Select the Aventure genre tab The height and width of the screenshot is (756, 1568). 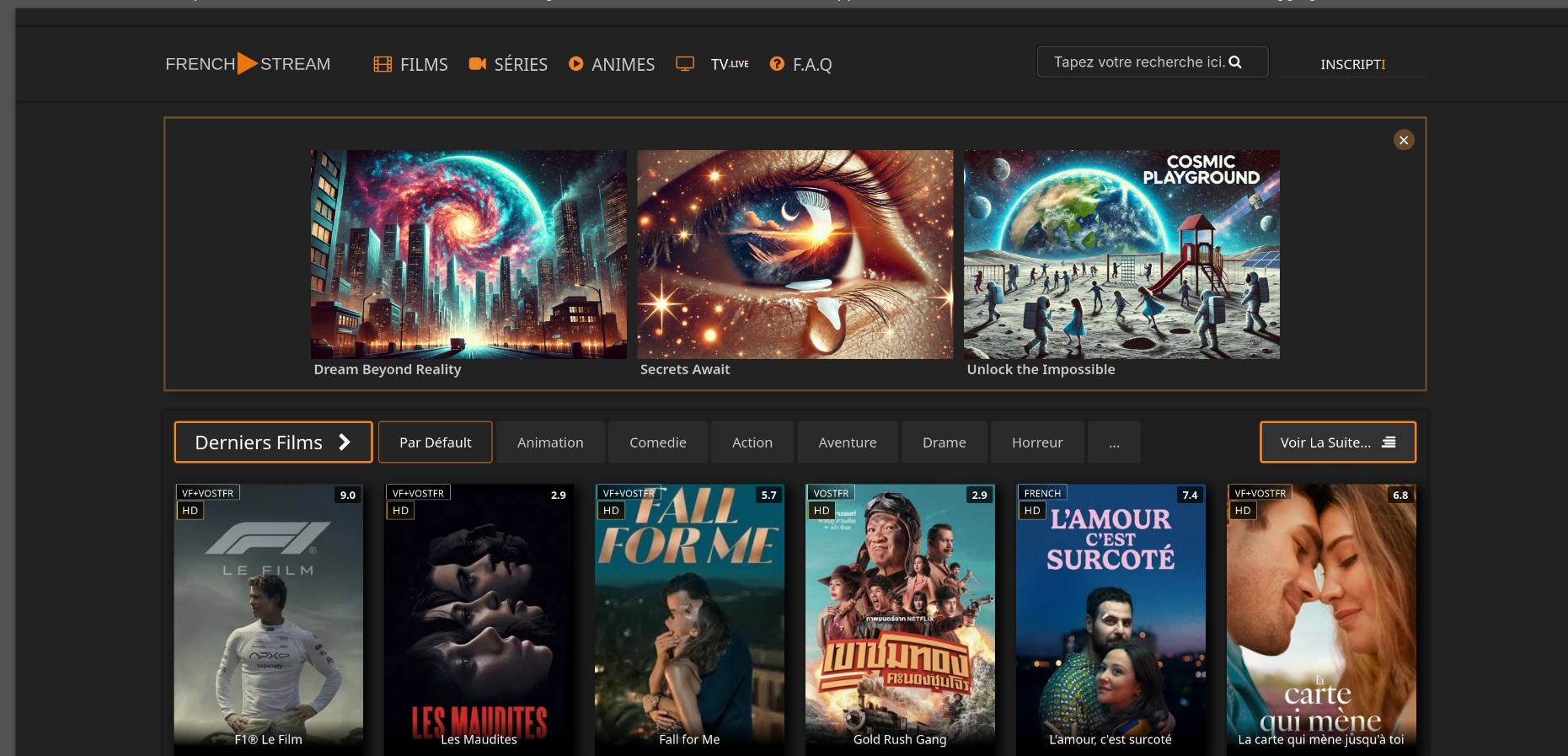(848, 442)
